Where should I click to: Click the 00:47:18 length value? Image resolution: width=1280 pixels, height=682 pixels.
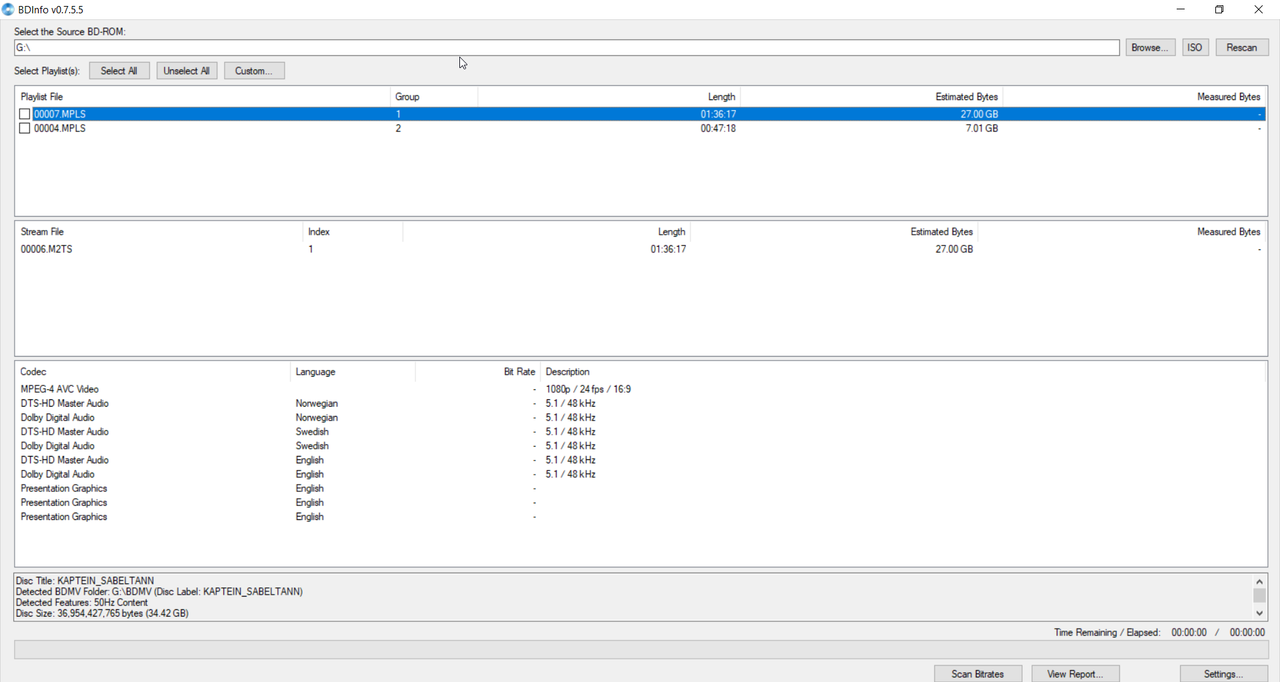click(718, 128)
